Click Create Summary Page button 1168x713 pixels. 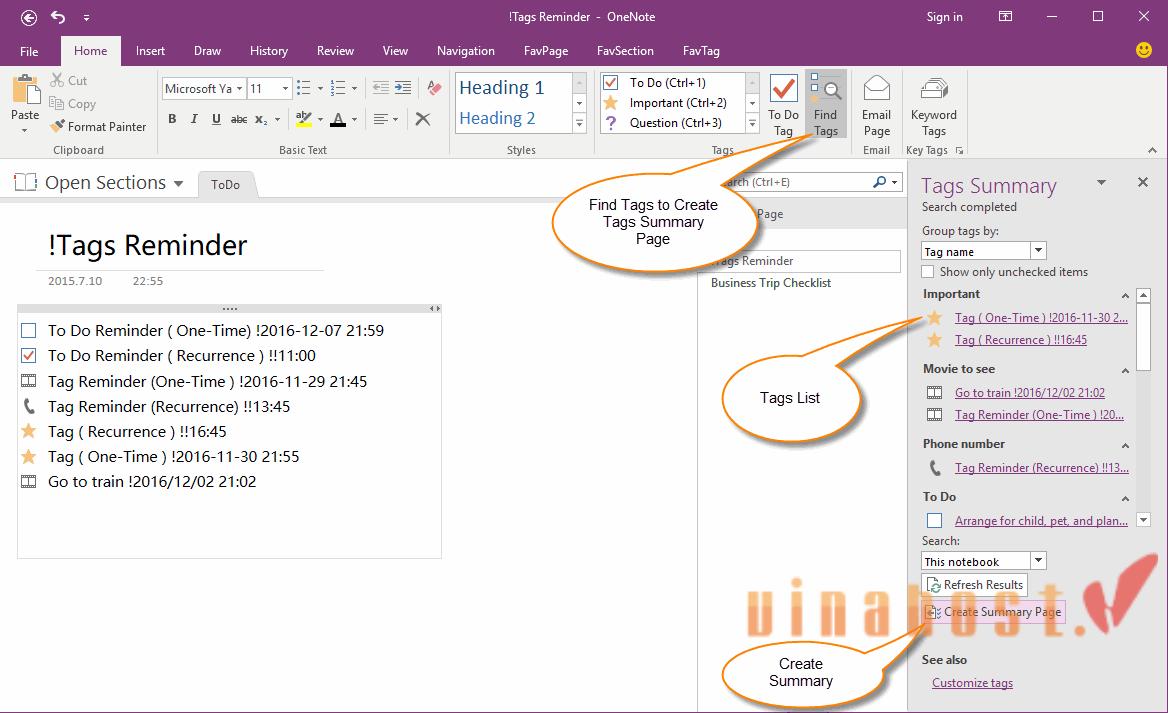pos(994,612)
